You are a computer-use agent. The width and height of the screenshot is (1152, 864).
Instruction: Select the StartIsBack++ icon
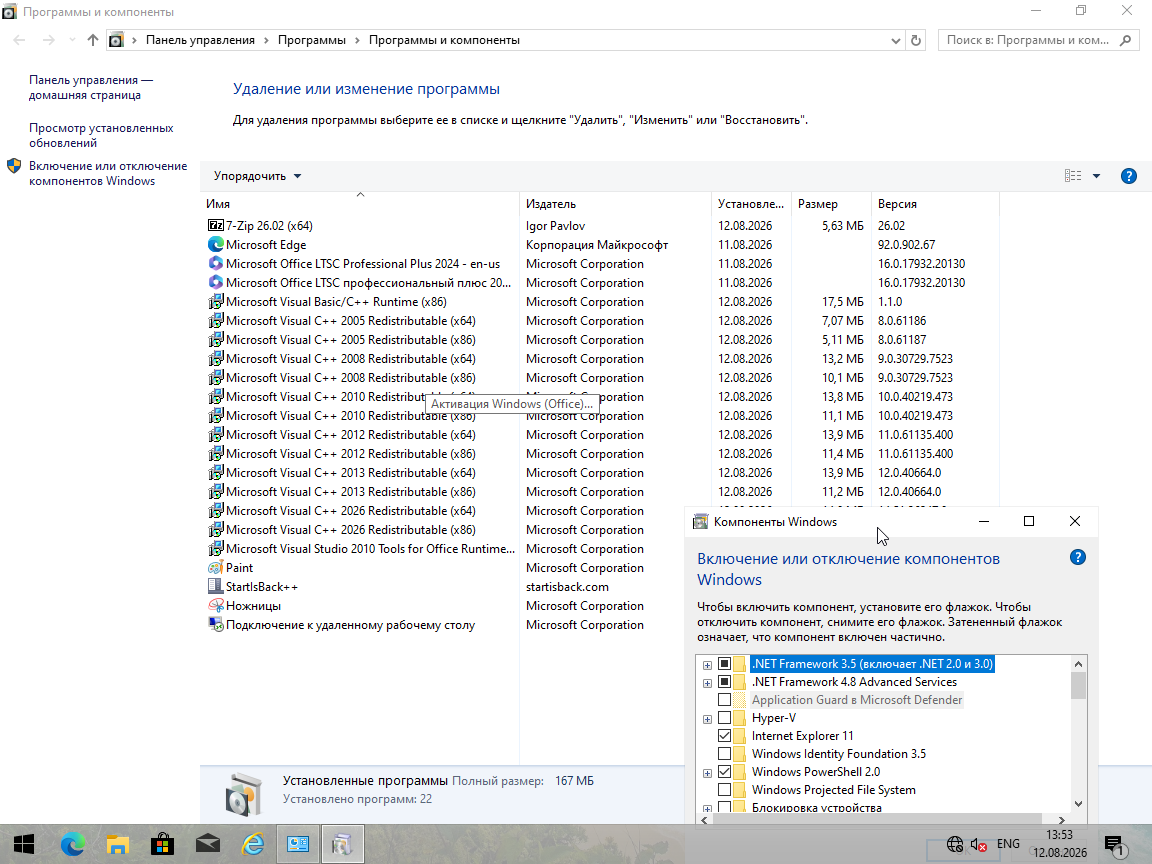click(215, 586)
